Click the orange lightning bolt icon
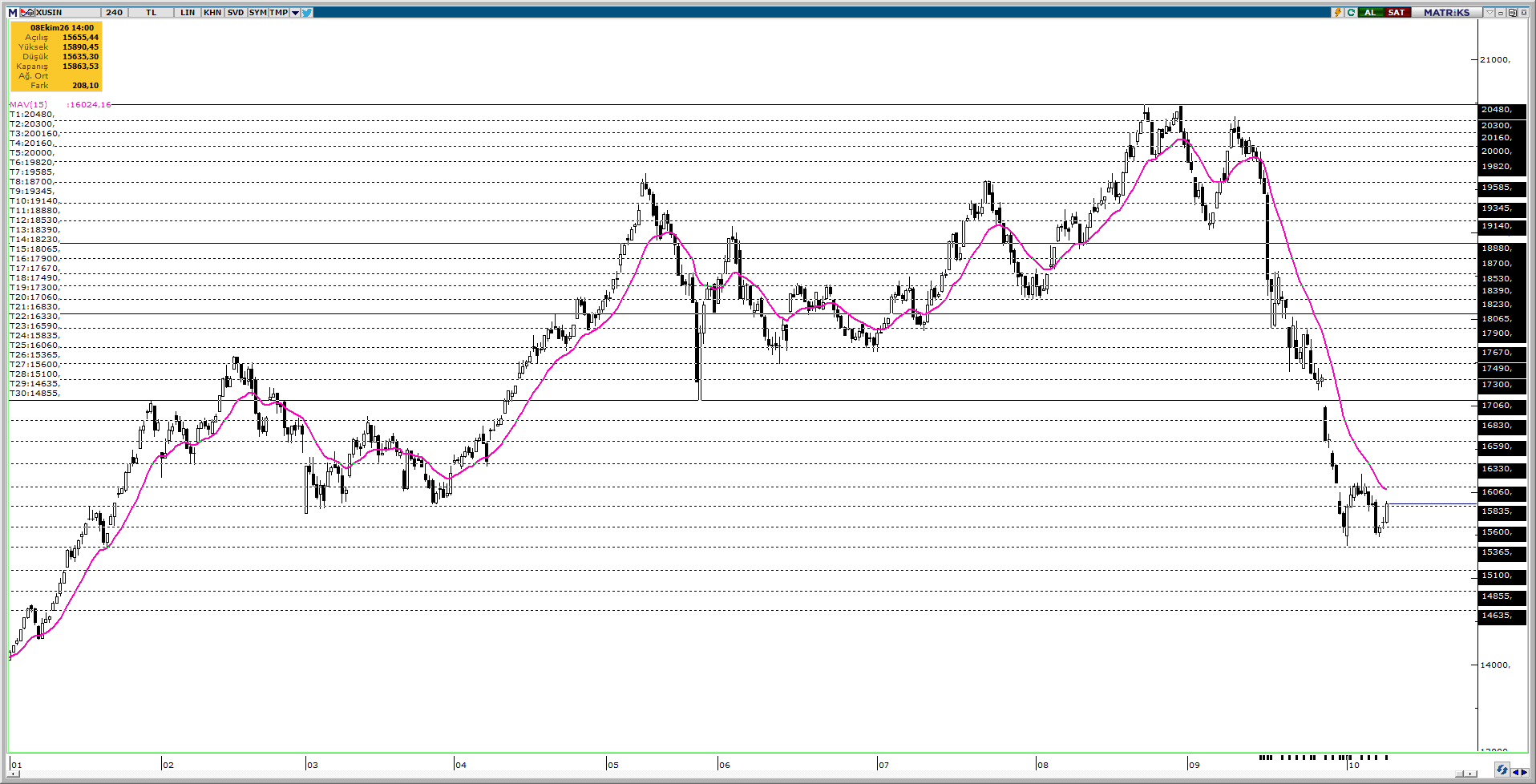Screen dimensions: 1536x784 tap(1337, 13)
